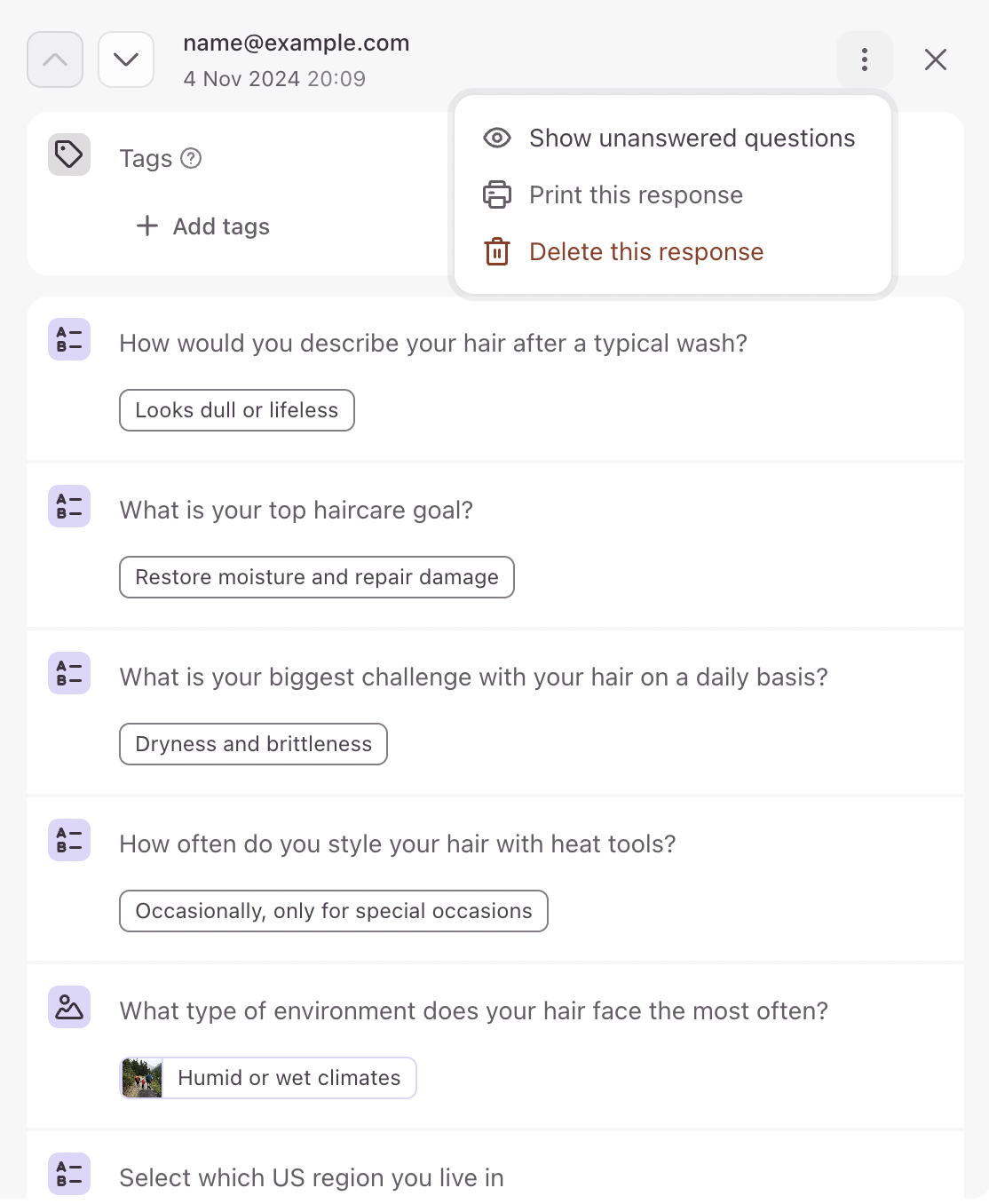Click the Add tags button
The height and width of the screenshot is (1204, 989).
(x=202, y=226)
